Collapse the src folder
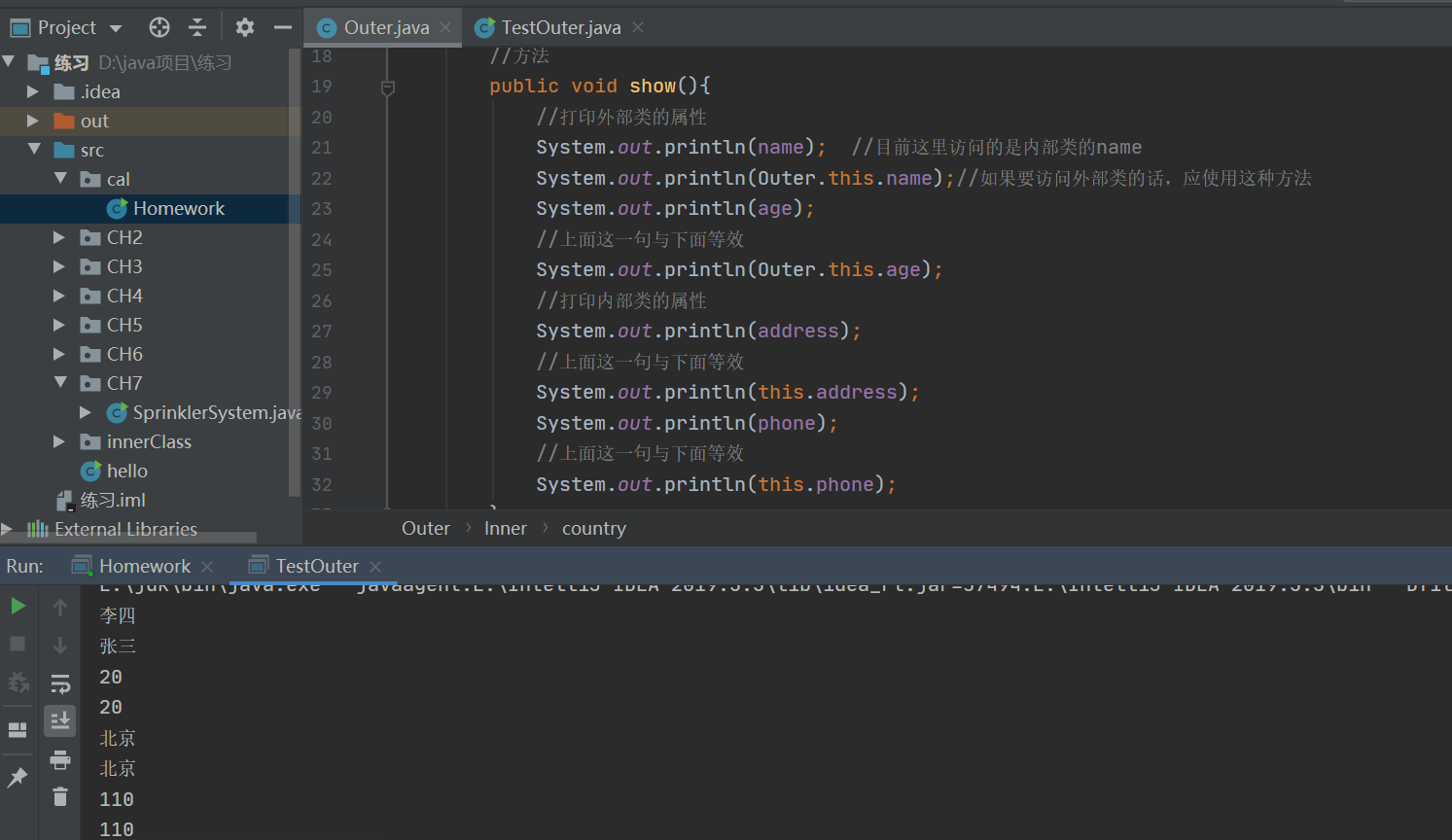Viewport: 1452px width, 840px height. point(34,150)
